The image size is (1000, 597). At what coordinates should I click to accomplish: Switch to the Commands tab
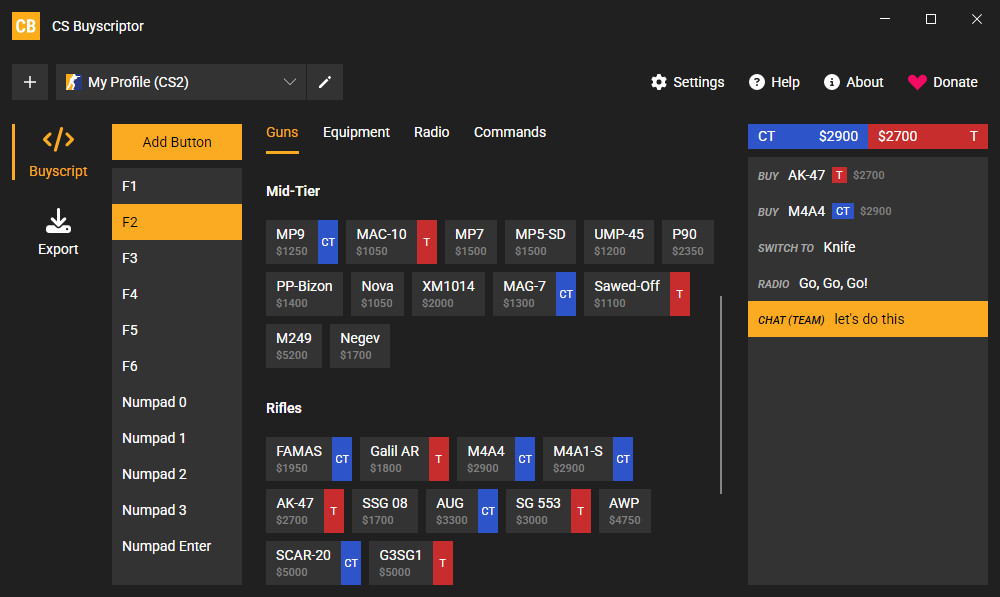coord(510,133)
